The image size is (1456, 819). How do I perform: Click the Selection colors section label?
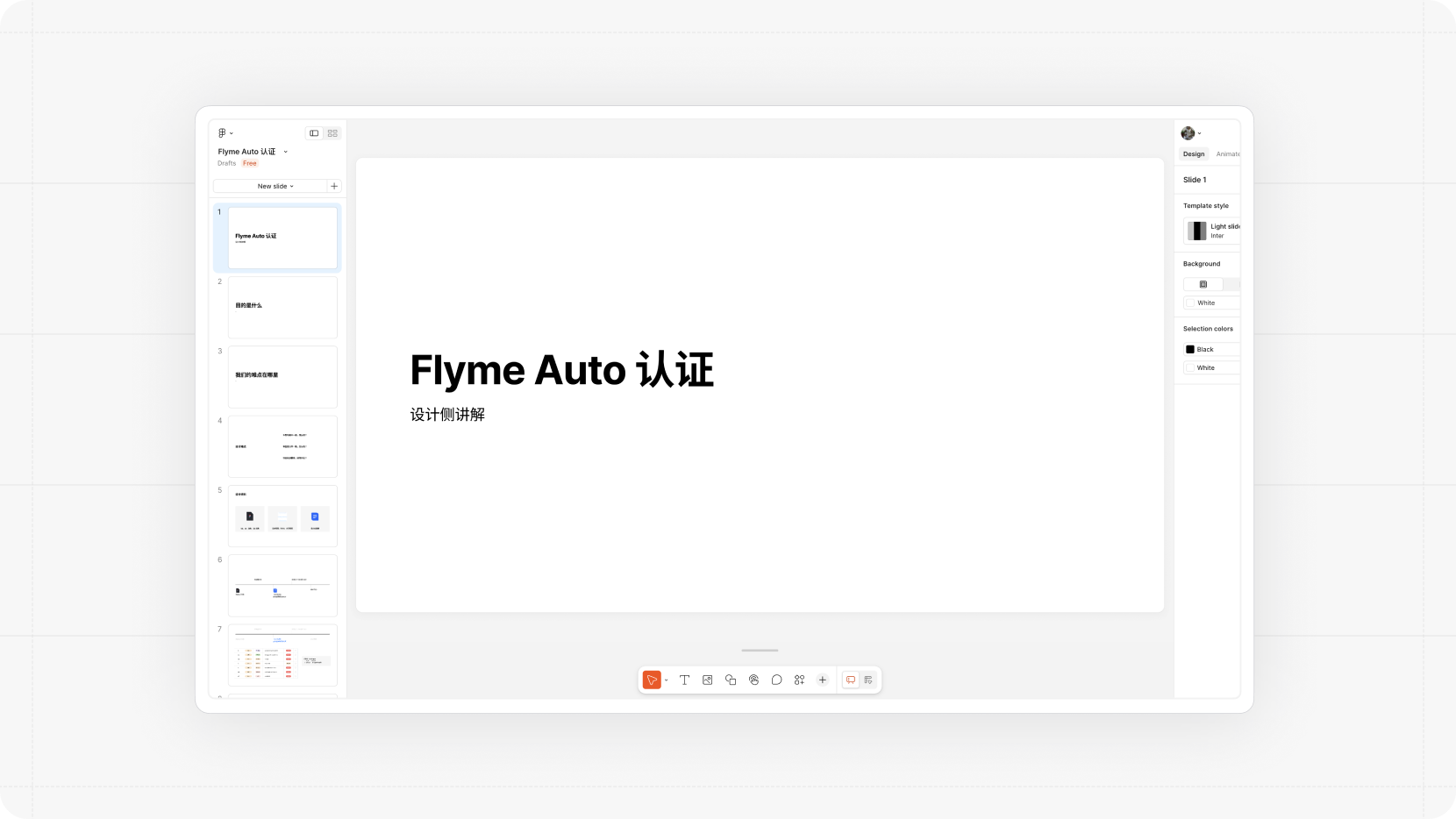(1208, 329)
